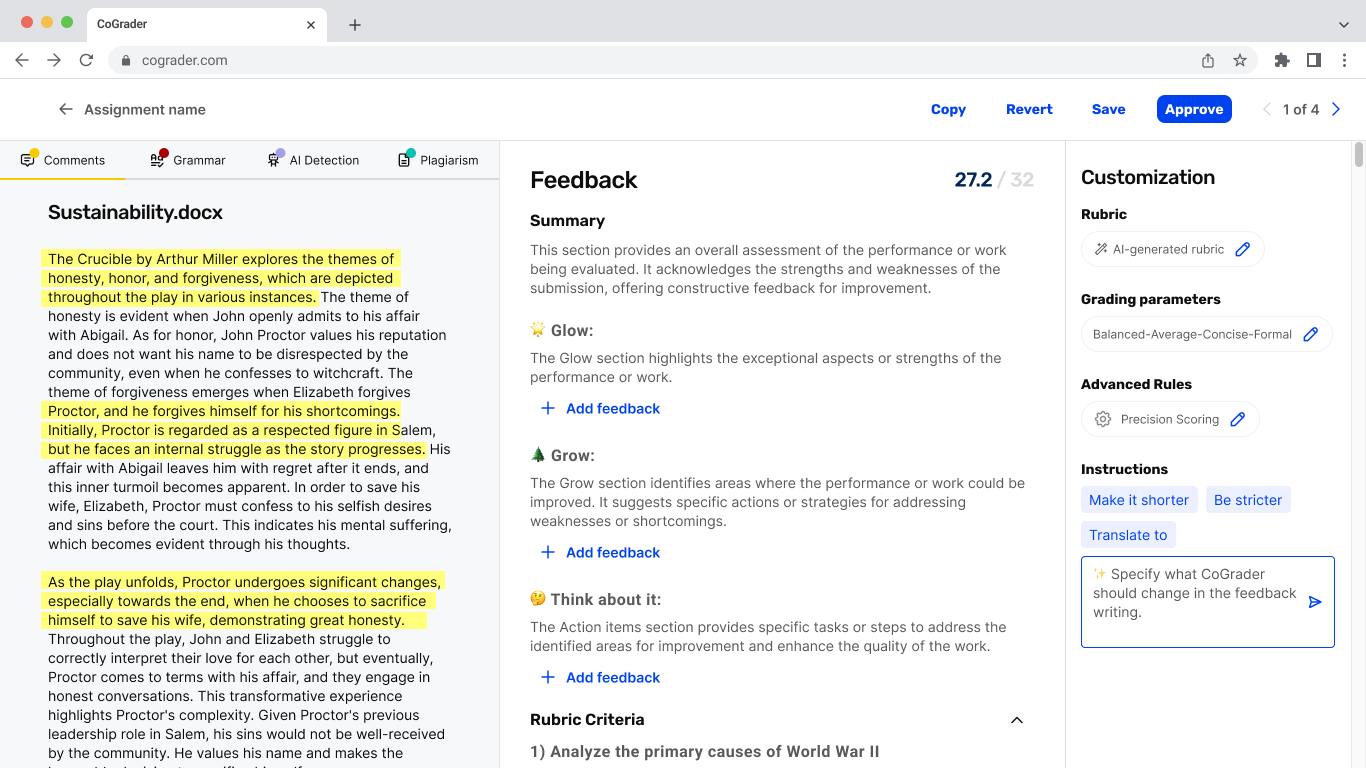Open the browser three-dot menu
The width and height of the screenshot is (1366, 768).
pos(1345,60)
